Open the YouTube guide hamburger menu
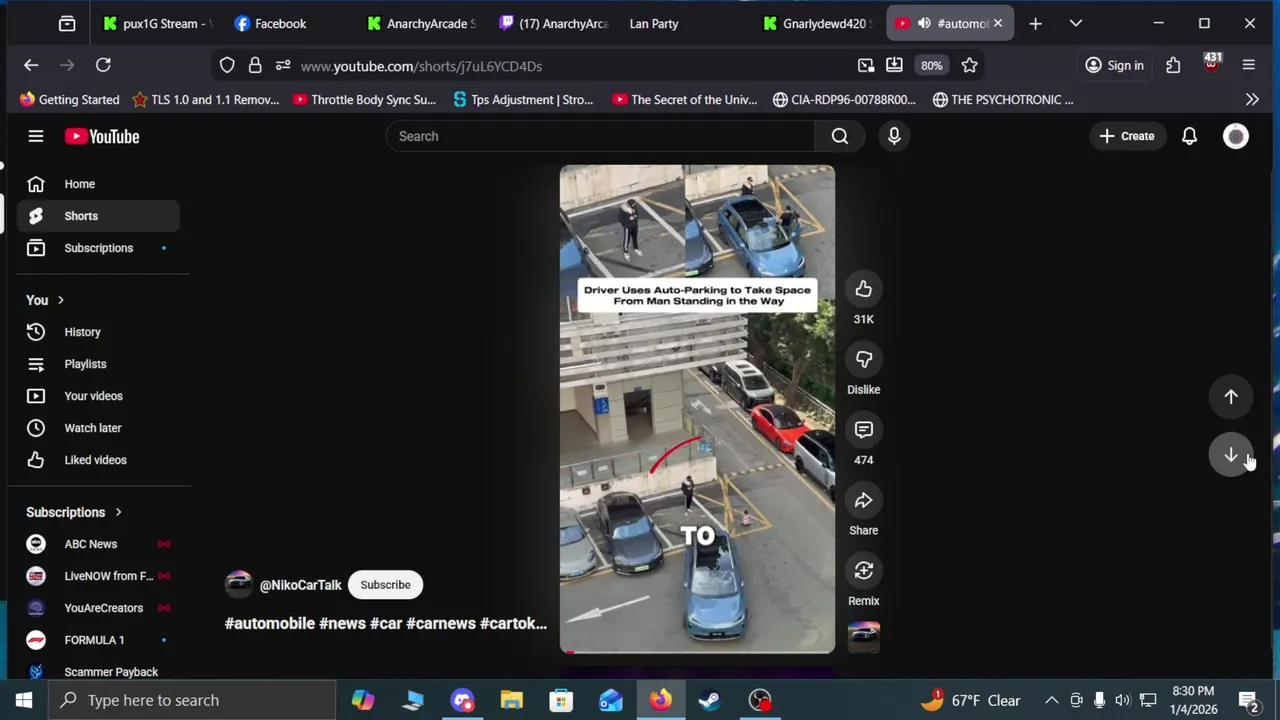1280x720 pixels. pos(36,136)
